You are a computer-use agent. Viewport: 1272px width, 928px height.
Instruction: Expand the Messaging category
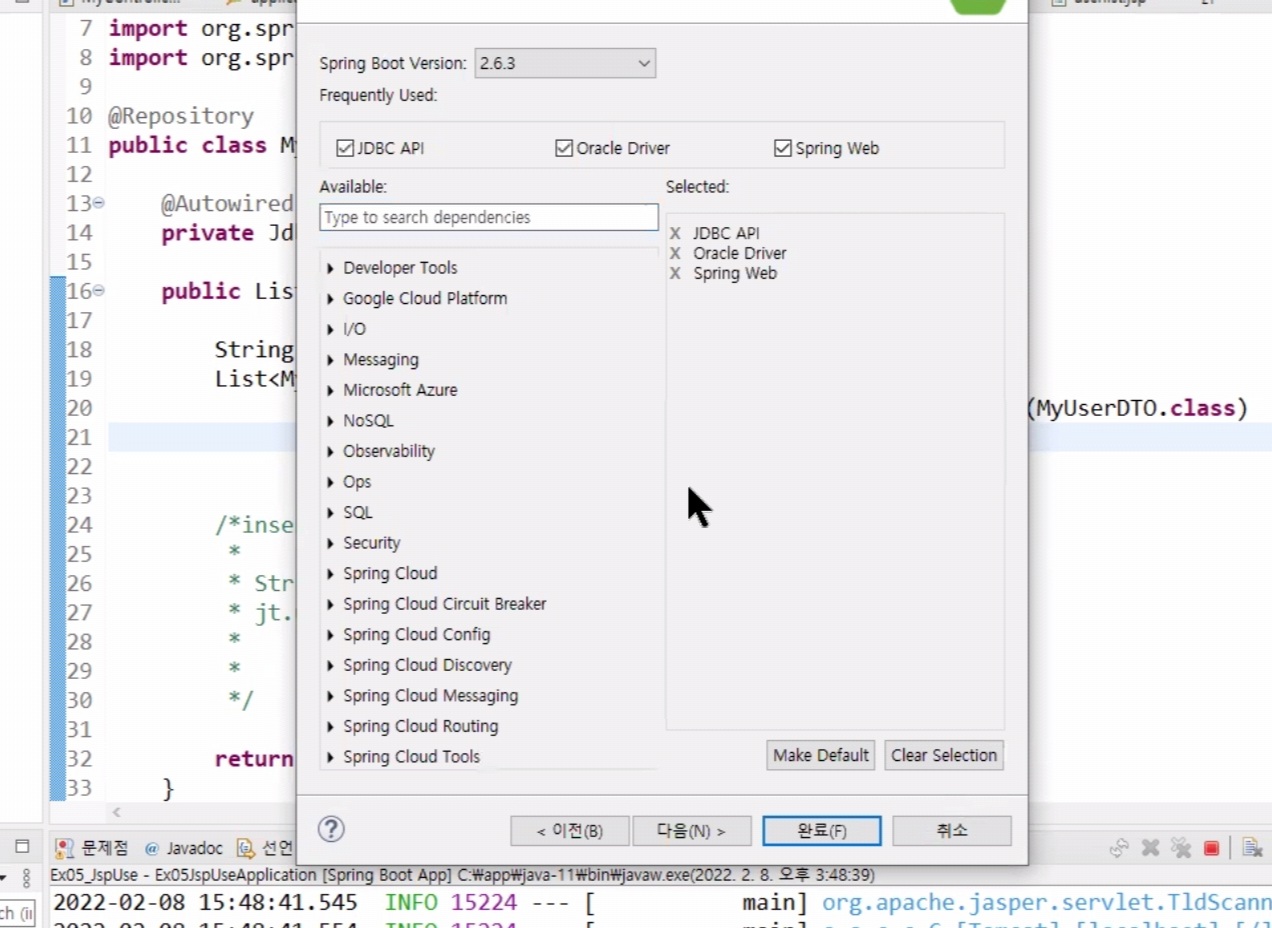point(330,359)
